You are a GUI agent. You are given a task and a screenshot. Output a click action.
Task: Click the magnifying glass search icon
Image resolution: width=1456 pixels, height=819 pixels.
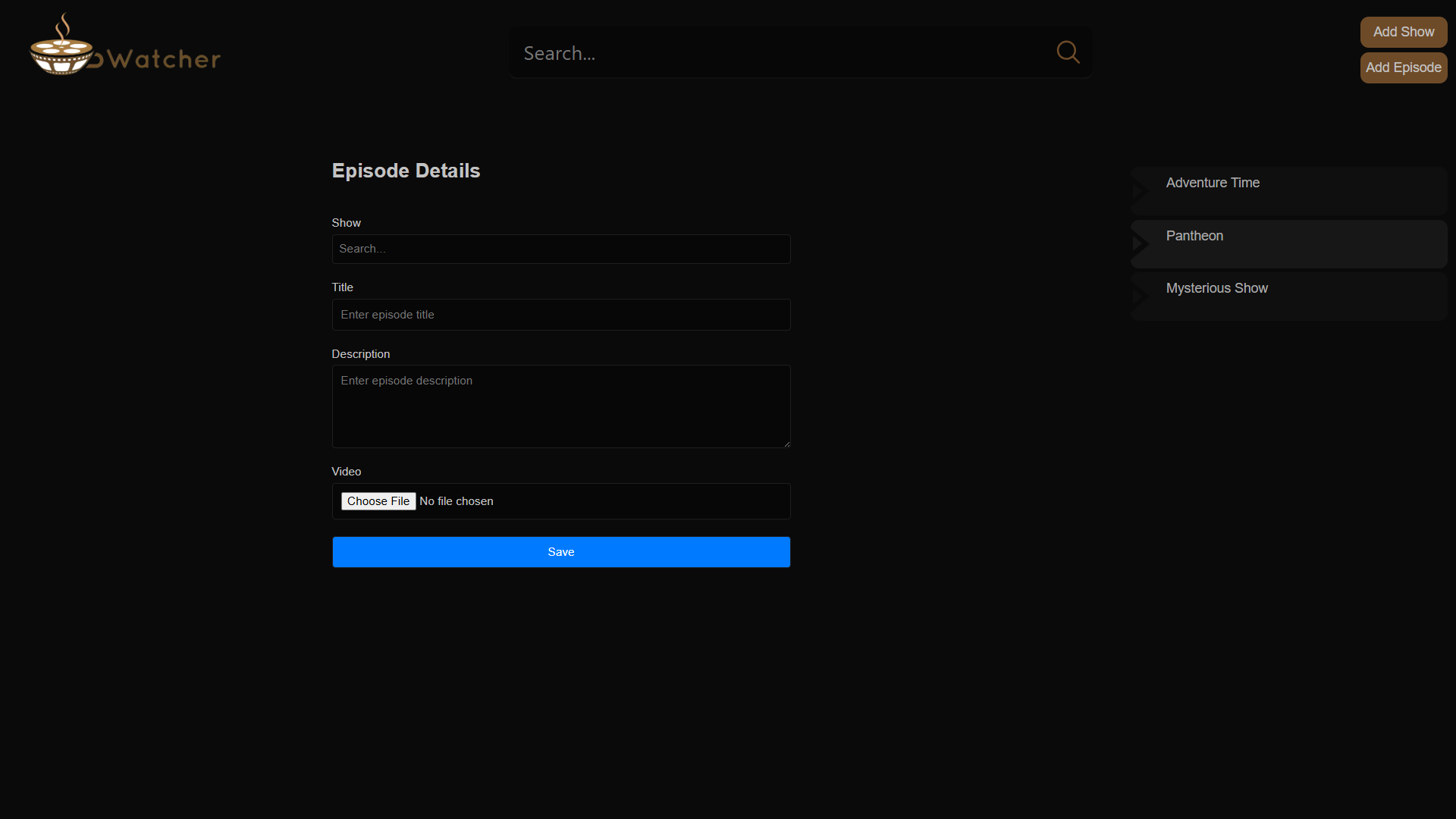pos(1068,52)
